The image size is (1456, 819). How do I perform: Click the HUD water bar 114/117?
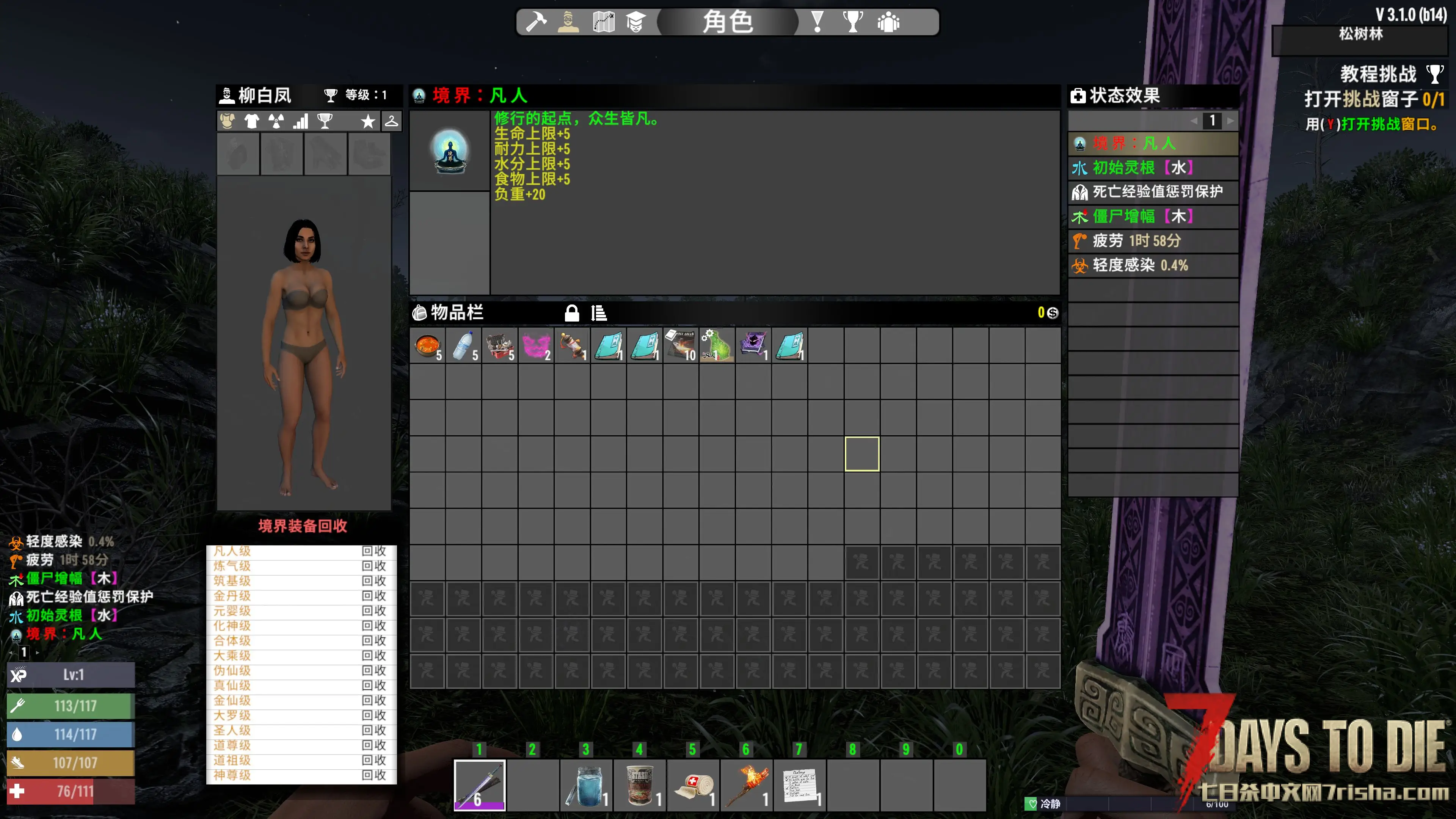pyautogui.click(x=71, y=735)
